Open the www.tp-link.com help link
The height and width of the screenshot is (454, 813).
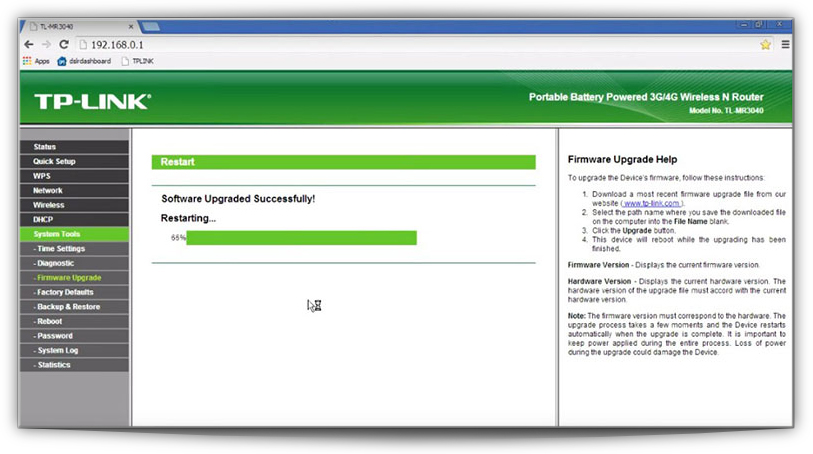point(652,203)
